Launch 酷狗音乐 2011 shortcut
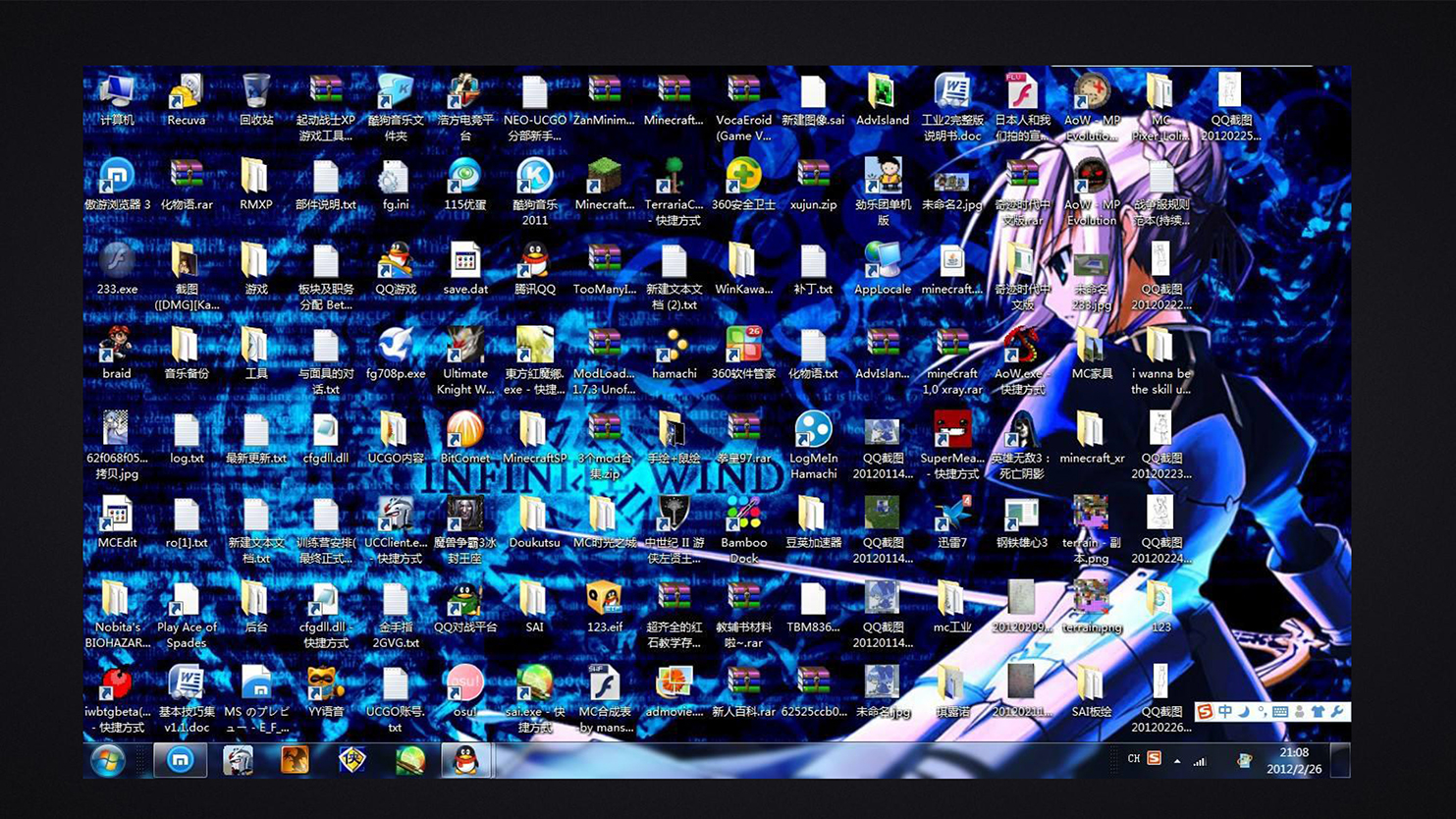1456x819 pixels. coord(535,191)
